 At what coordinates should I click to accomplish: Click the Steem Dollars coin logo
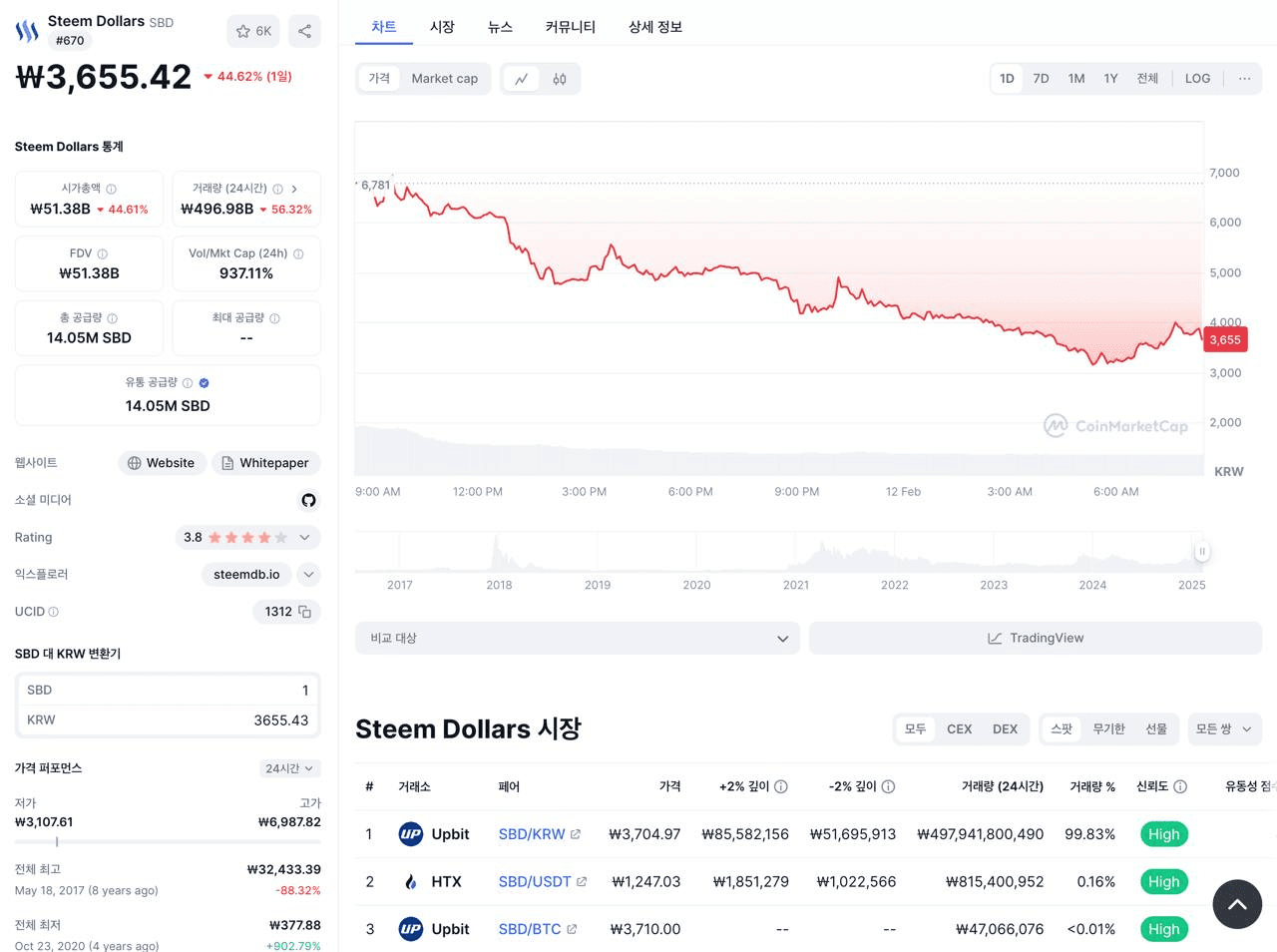click(x=27, y=31)
